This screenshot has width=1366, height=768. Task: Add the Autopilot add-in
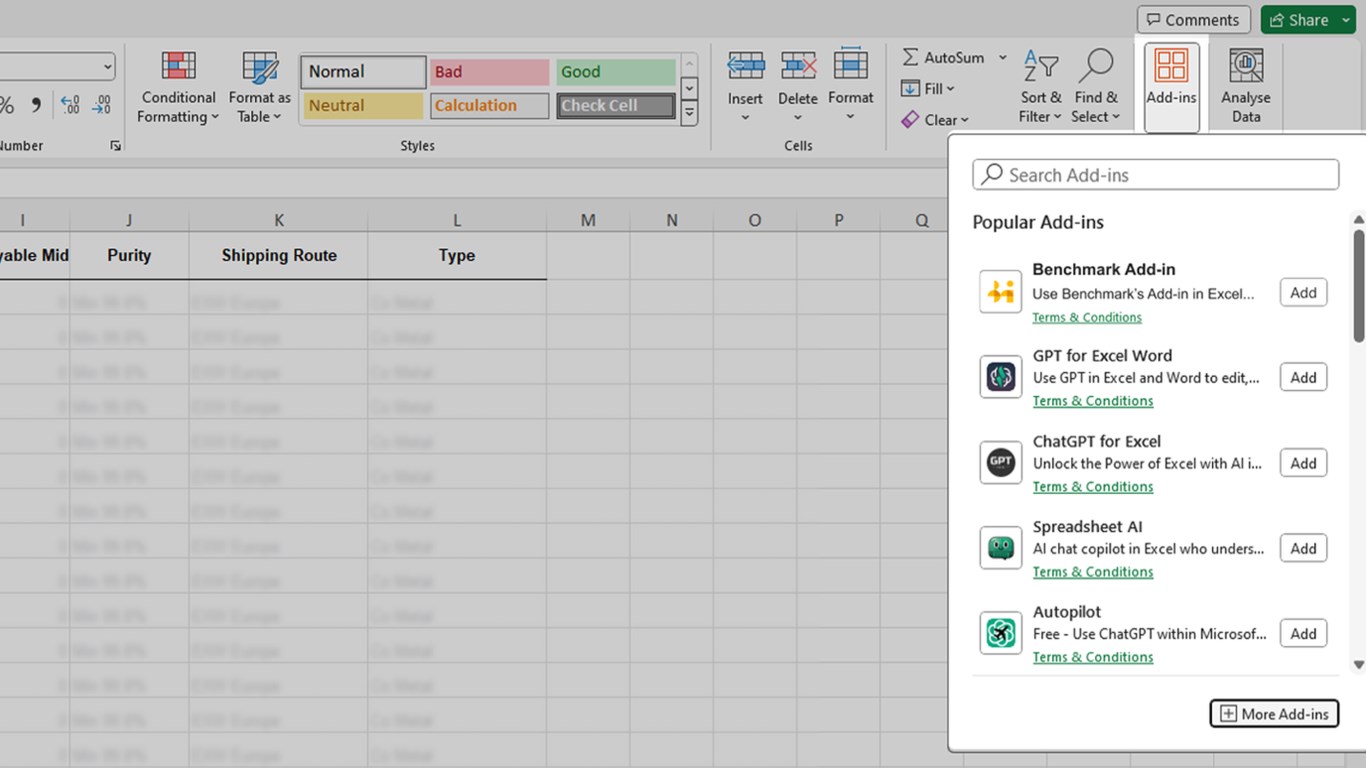1303,633
